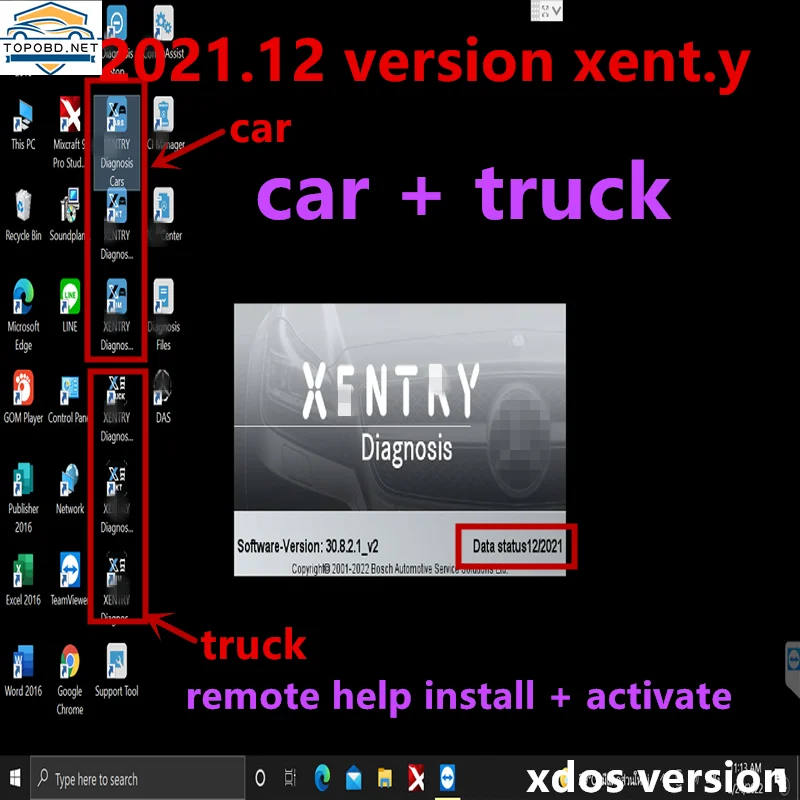
Task: Select the Microsoft Edge desktop shortcut
Action: (23, 315)
